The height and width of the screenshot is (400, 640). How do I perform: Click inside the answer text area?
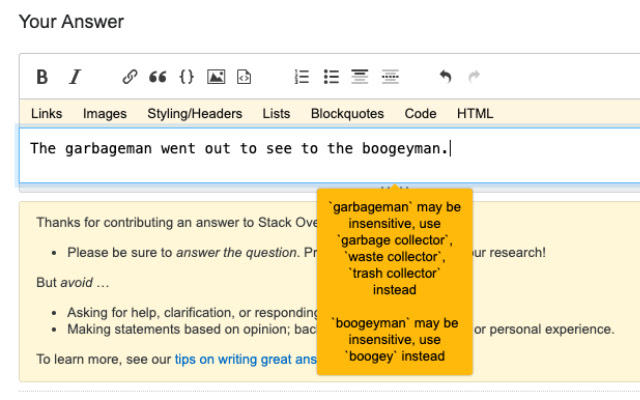coord(200,160)
